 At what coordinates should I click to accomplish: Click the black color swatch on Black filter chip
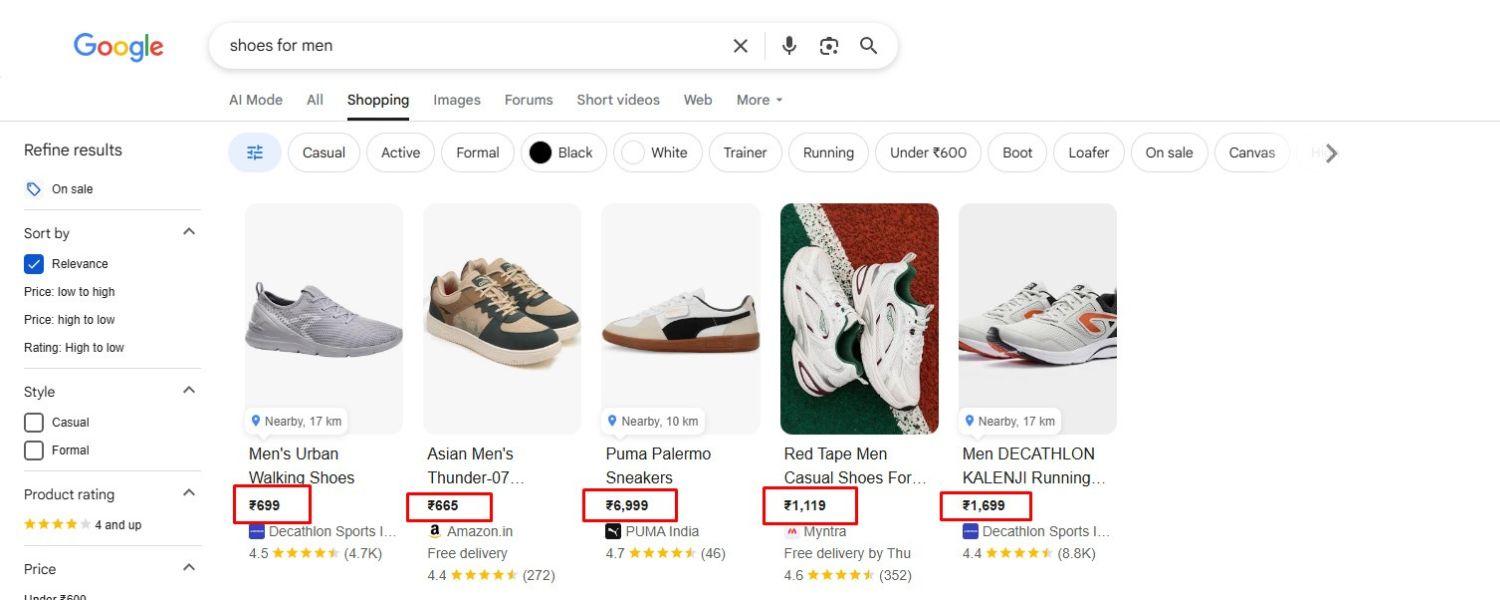click(x=541, y=152)
